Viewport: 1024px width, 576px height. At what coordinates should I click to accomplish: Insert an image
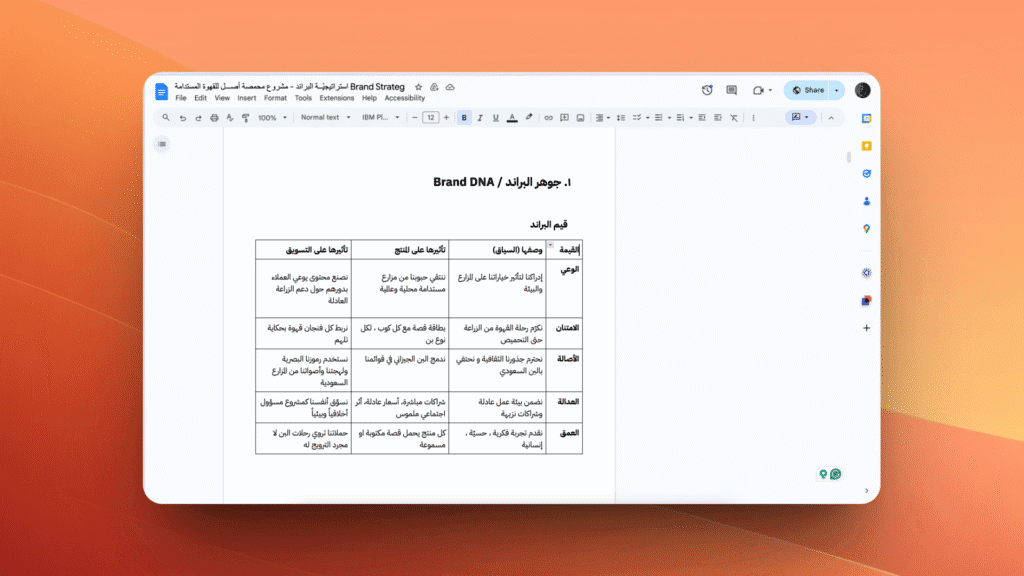point(580,118)
